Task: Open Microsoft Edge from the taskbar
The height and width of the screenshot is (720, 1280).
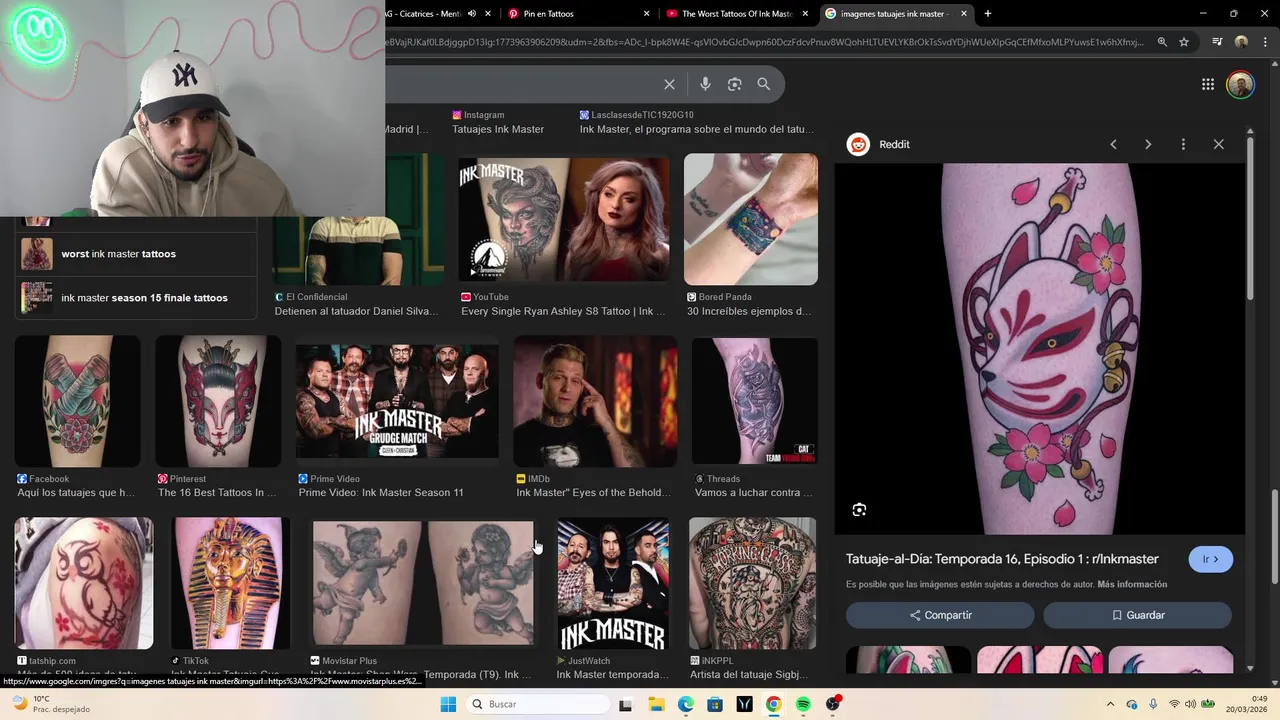Action: click(x=685, y=704)
